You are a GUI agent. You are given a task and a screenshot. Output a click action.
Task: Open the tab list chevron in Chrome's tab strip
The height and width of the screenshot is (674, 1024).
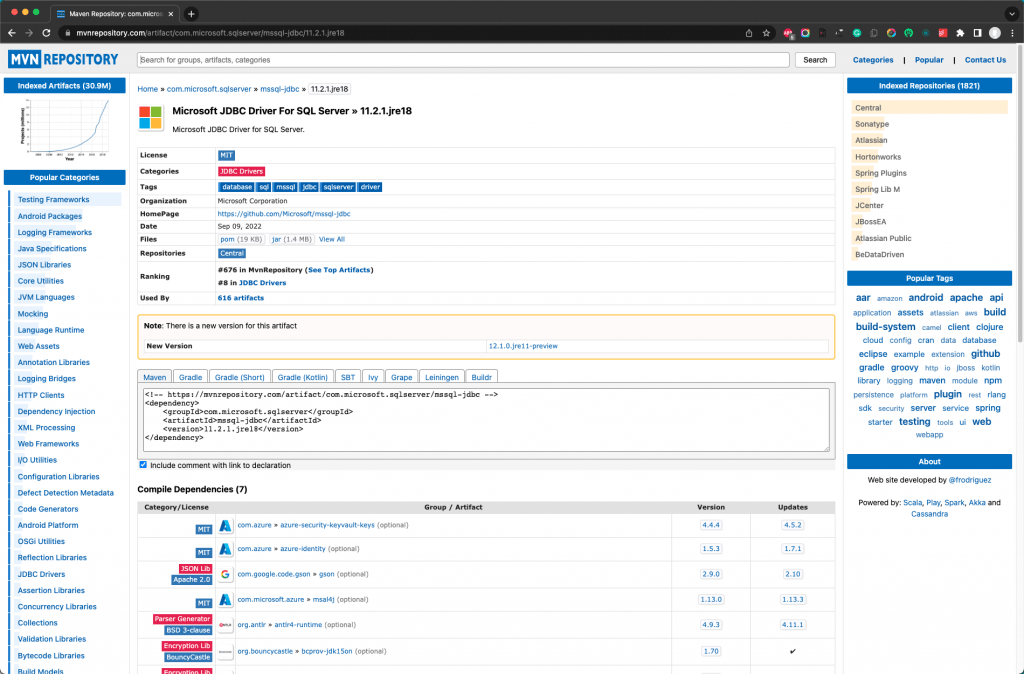1012,13
